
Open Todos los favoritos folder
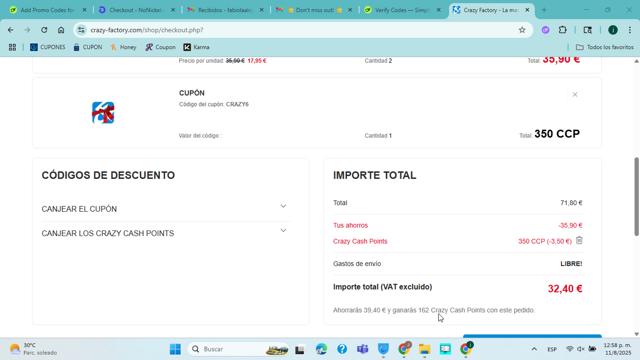605,47
